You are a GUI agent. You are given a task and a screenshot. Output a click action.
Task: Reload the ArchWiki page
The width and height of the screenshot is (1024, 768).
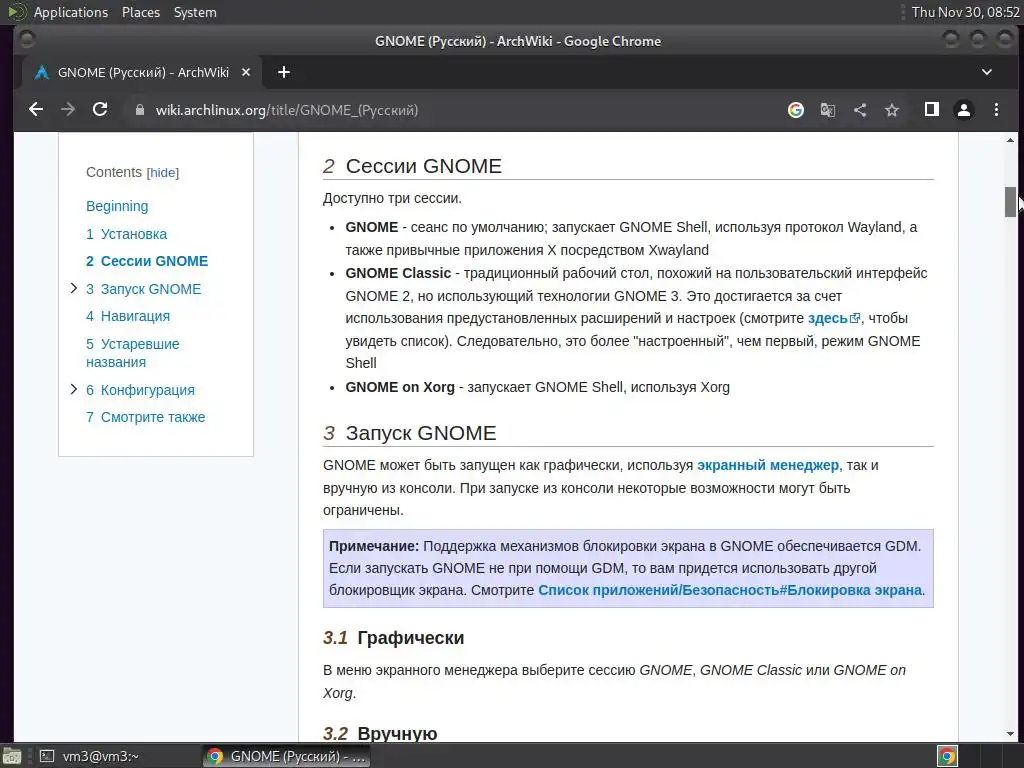point(100,110)
